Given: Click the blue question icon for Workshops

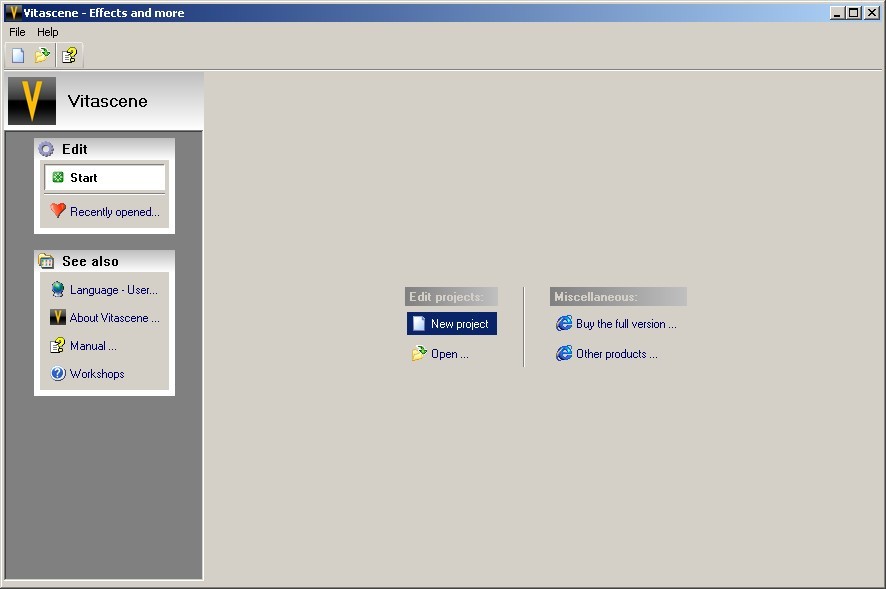Looking at the screenshot, I should (58, 374).
